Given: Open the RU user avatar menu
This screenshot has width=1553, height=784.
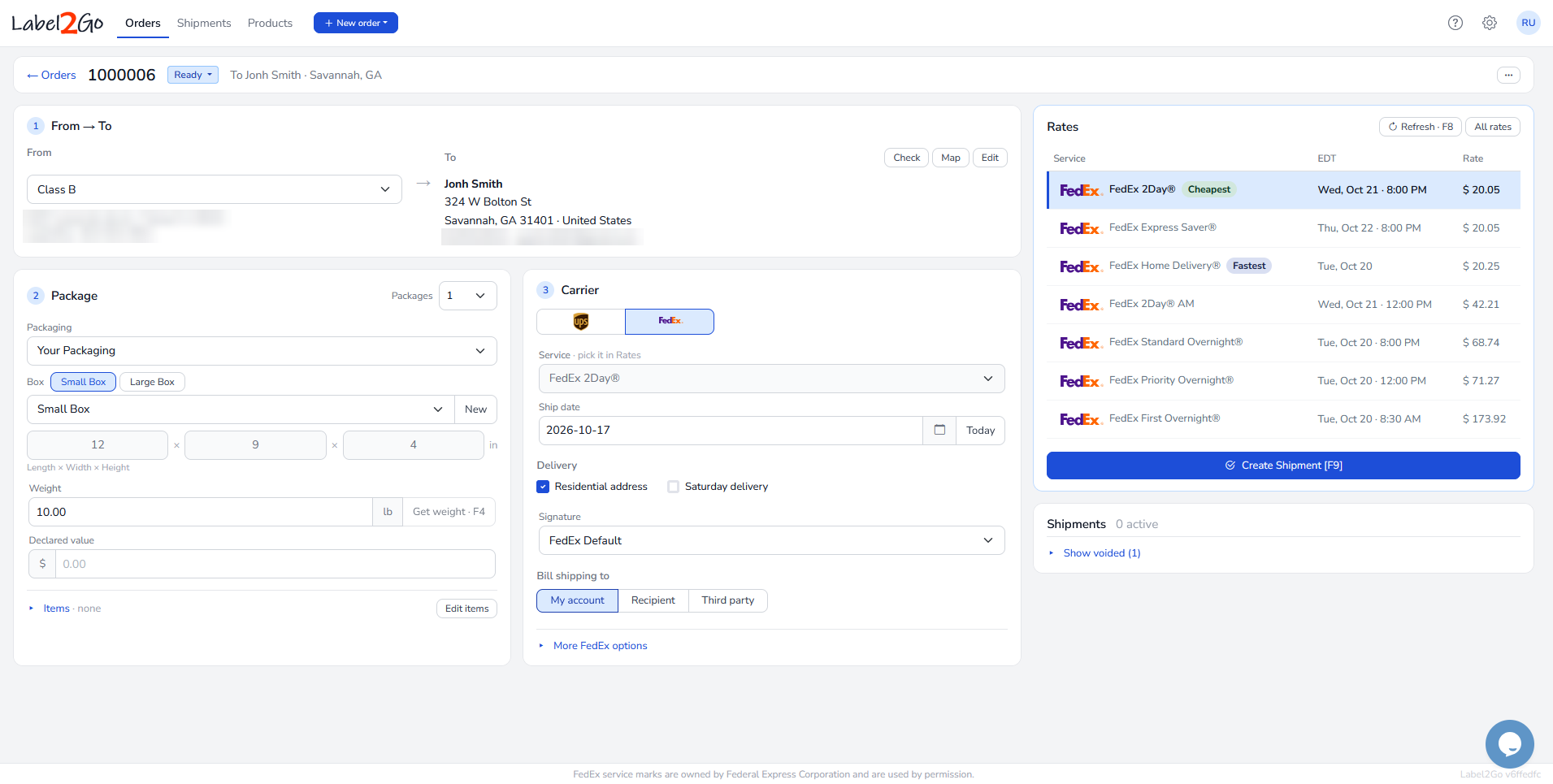Looking at the screenshot, I should pos(1528,23).
